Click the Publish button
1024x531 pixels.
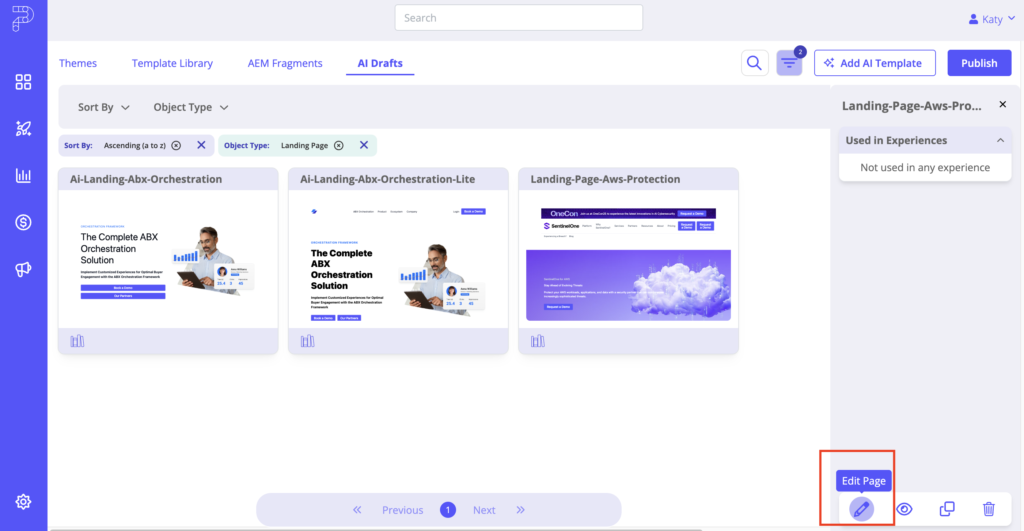(978, 63)
